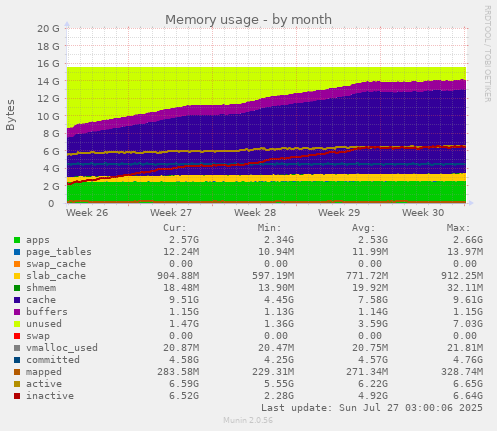The width and height of the screenshot is (497, 431).
Task: Click the purple buffers legend swatch
Action: (x=17, y=312)
